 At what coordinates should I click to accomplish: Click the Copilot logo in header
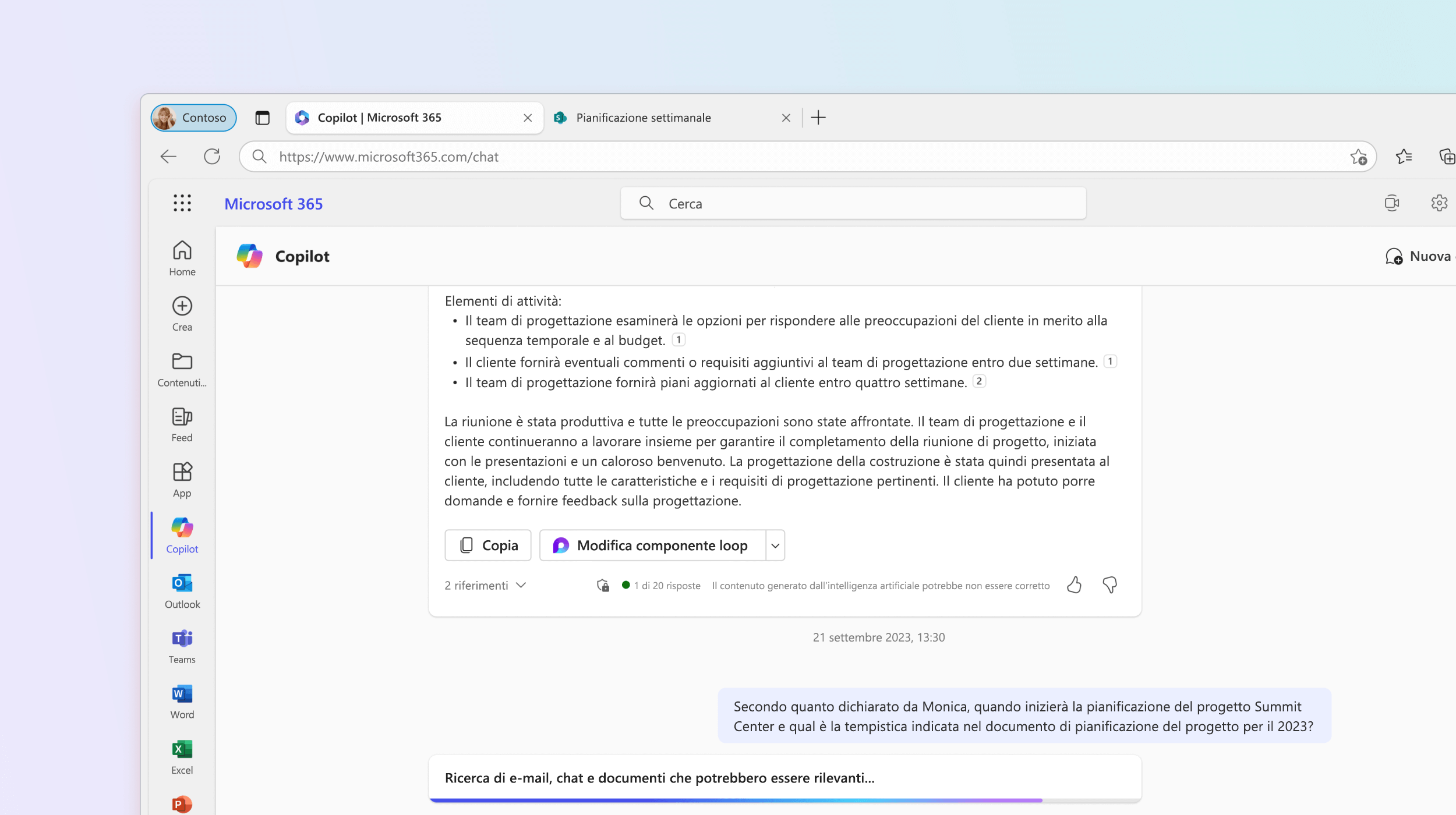pos(249,256)
